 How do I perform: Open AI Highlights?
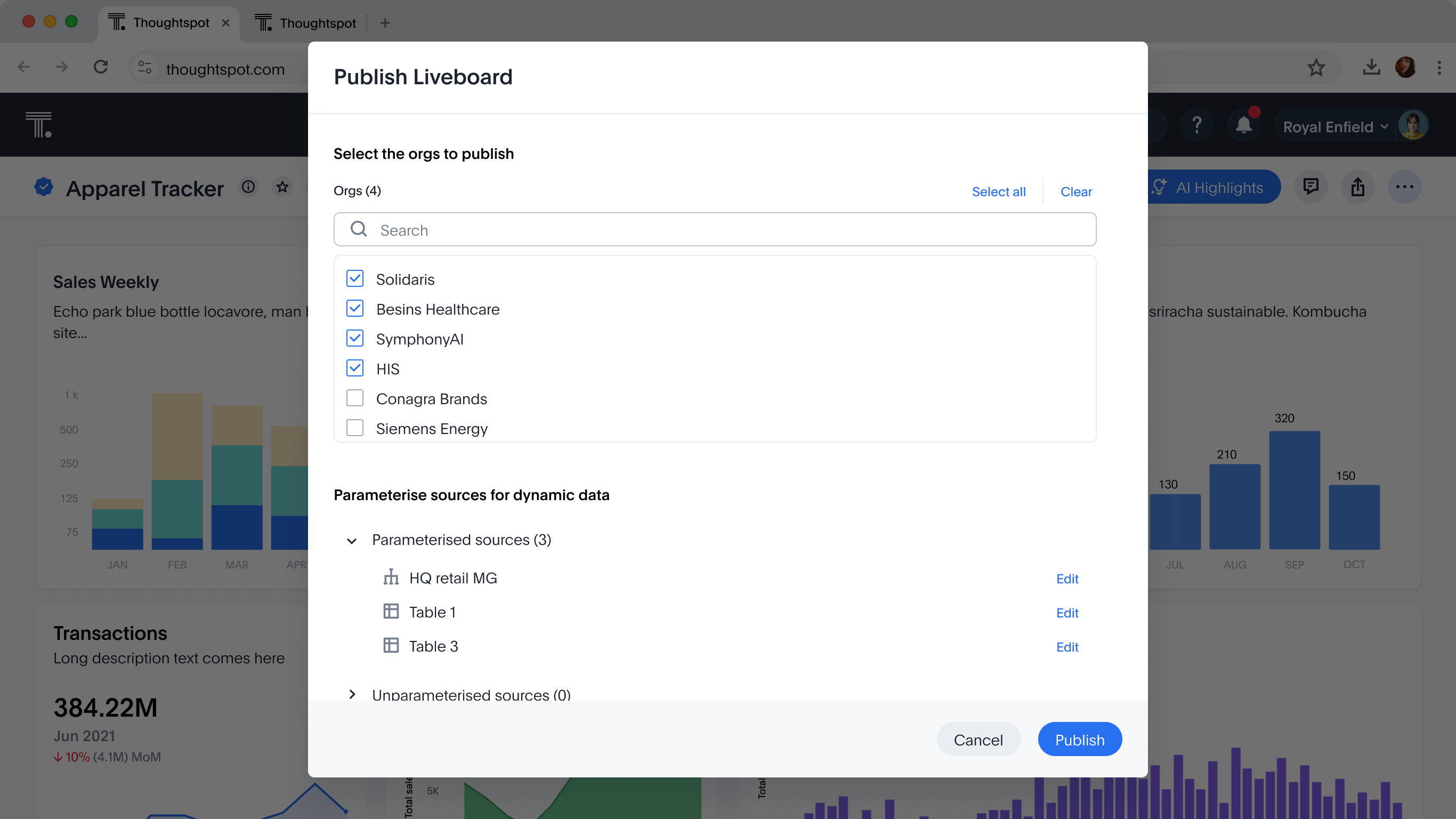coord(1214,187)
